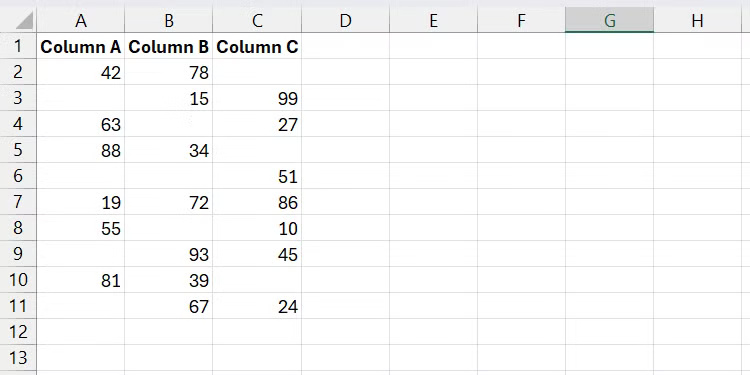Click cell with value 93

pyautogui.click(x=169, y=254)
